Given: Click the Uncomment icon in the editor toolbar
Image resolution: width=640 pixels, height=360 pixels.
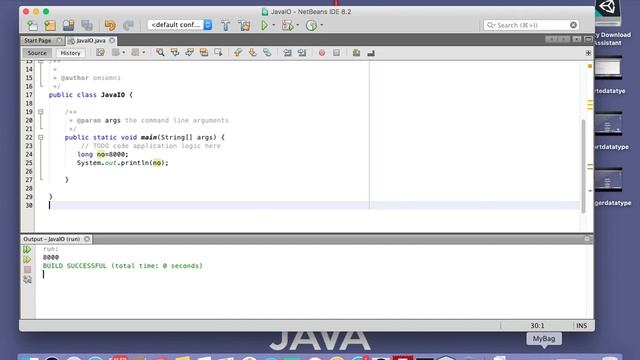Looking at the screenshot, I should 371,53.
